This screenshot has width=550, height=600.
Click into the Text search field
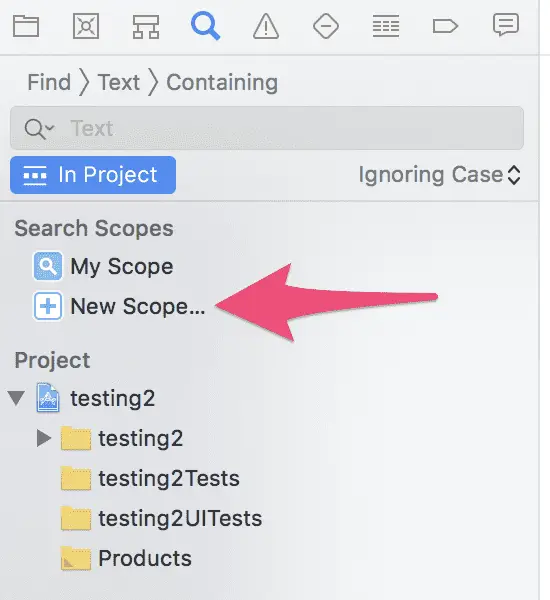(267, 128)
